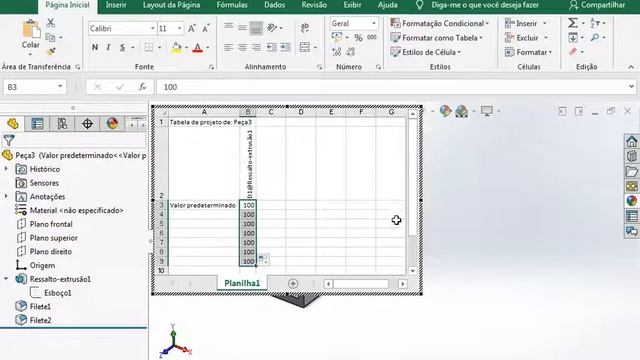Toggle bold formatting with N button
This screenshot has height=360, width=640.
click(x=95, y=47)
